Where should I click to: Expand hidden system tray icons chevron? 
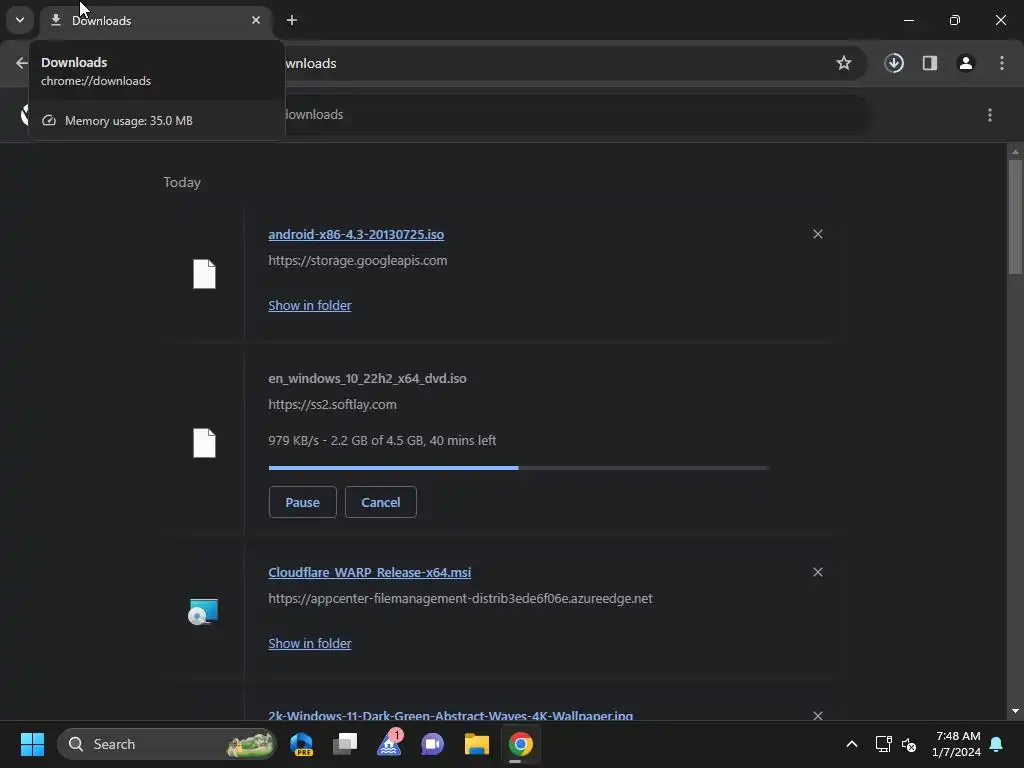[x=852, y=744]
